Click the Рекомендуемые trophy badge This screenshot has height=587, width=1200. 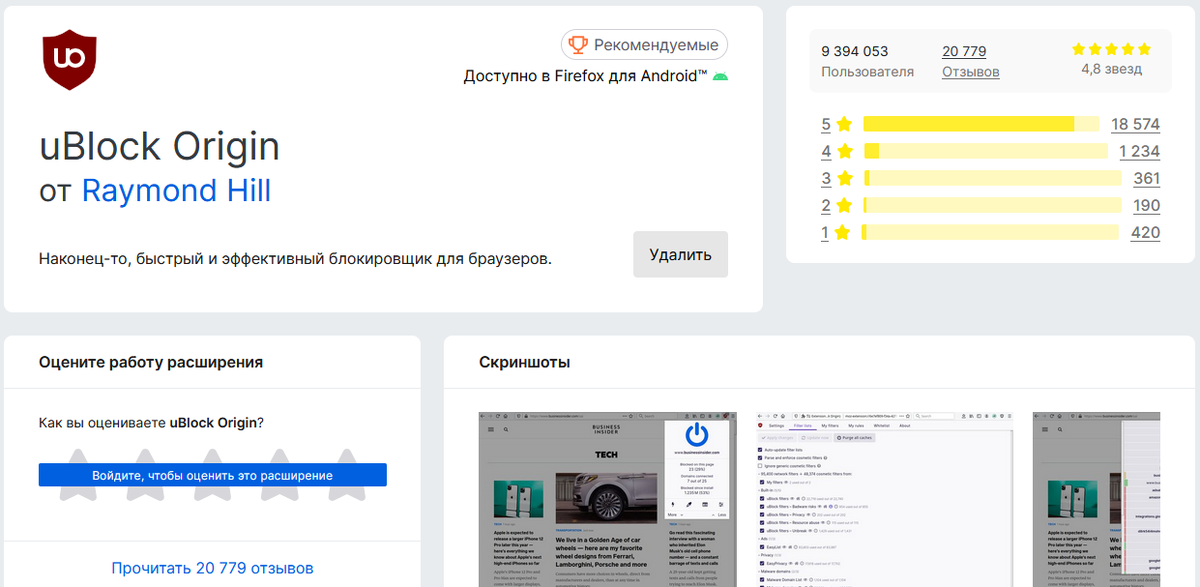(x=645, y=45)
